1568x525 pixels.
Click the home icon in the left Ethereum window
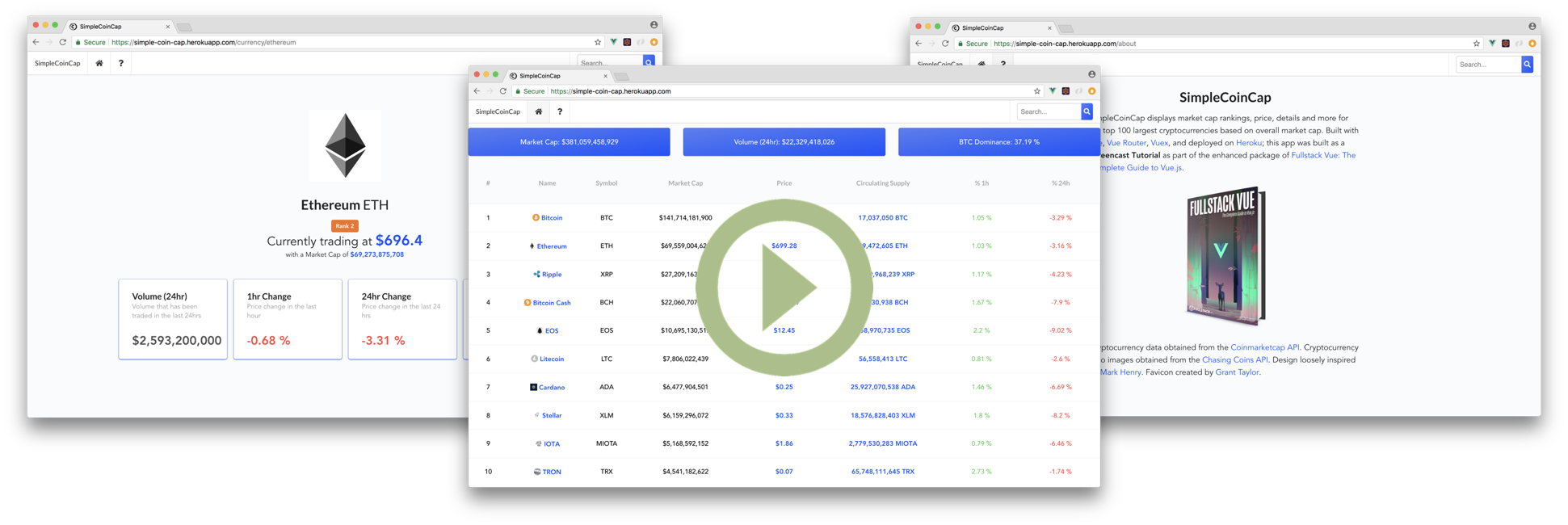pos(99,63)
